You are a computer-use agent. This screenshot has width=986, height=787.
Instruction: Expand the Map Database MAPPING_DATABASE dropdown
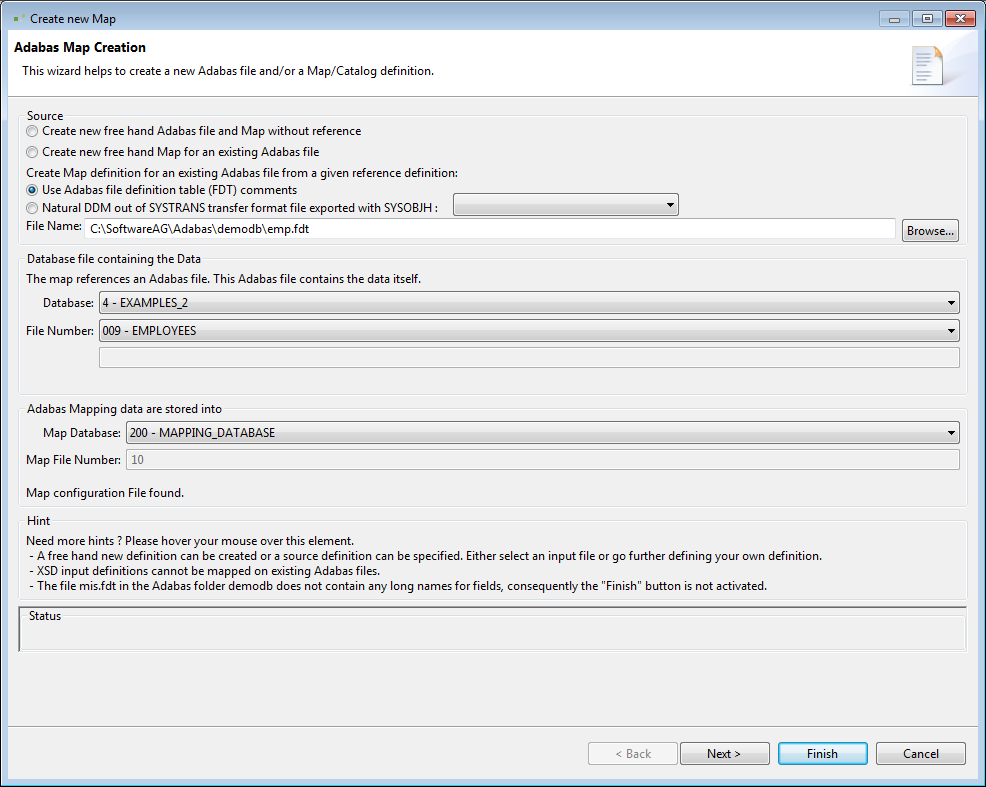(x=542, y=433)
